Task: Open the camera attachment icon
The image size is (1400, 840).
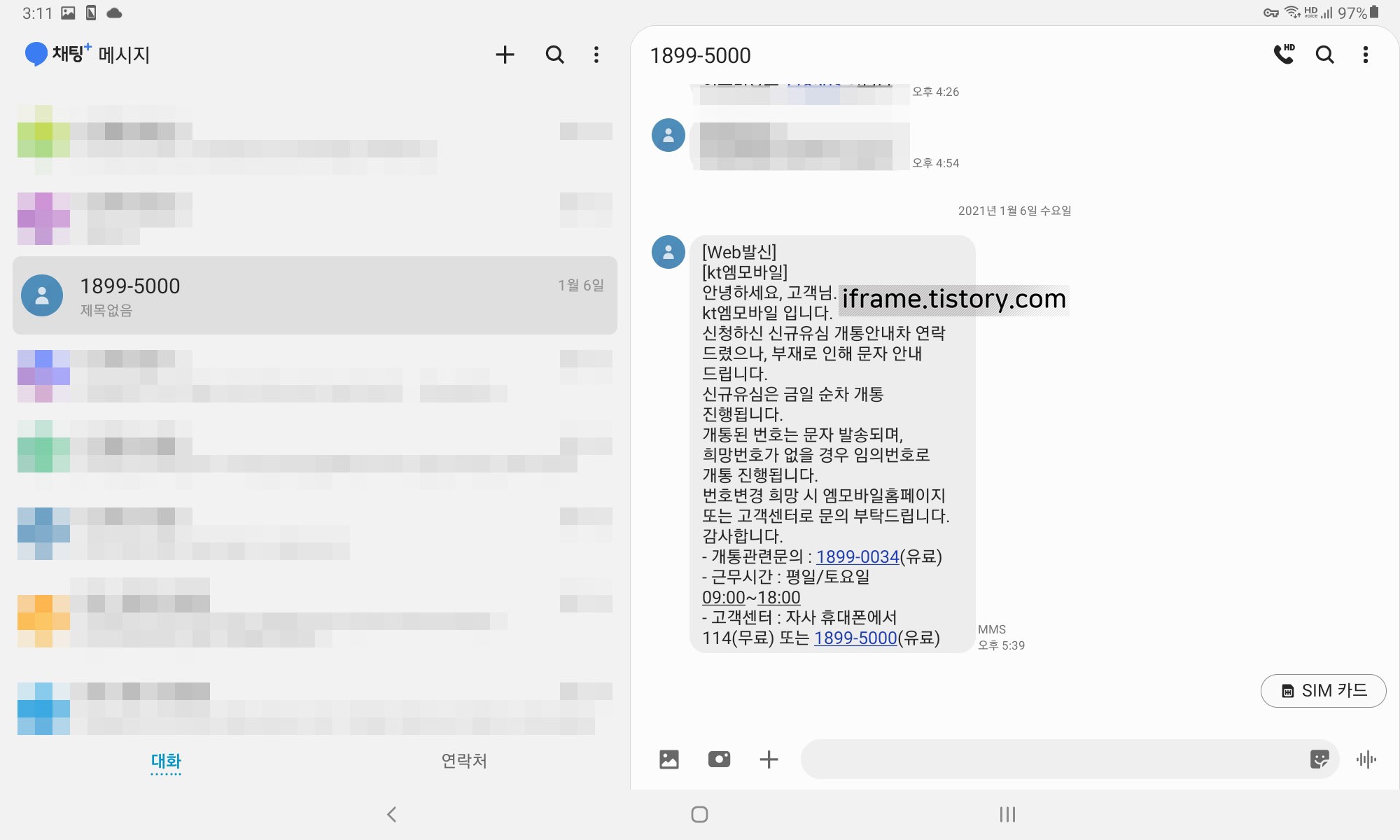Action: (x=719, y=759)
